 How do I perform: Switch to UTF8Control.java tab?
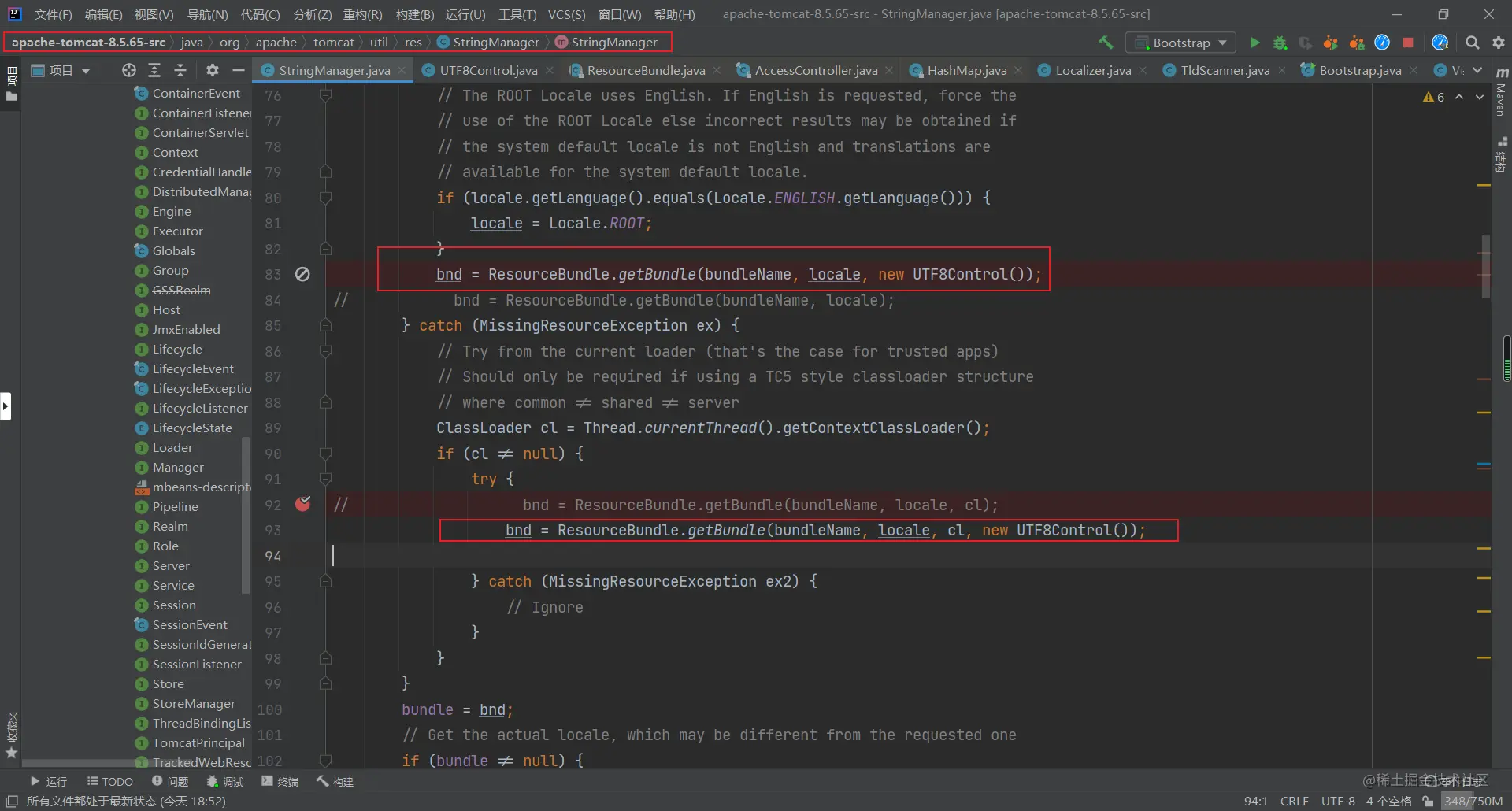tap(488, 70)
